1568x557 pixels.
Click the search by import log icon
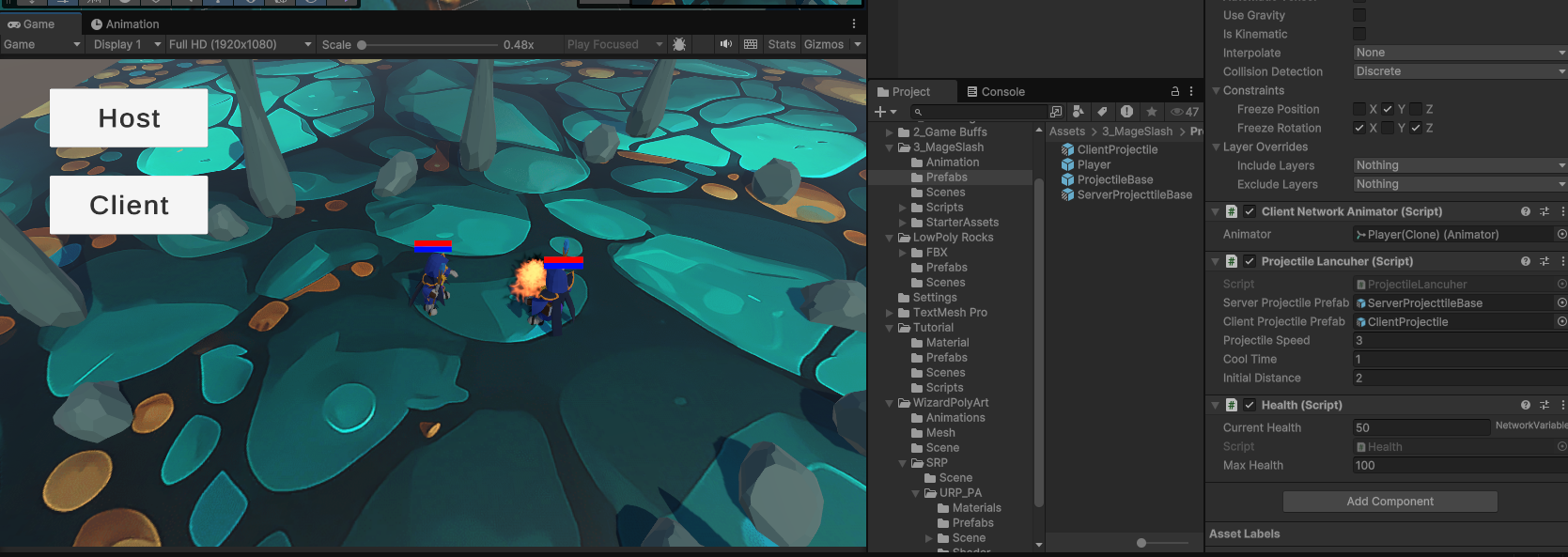(x=1126, y=112)
